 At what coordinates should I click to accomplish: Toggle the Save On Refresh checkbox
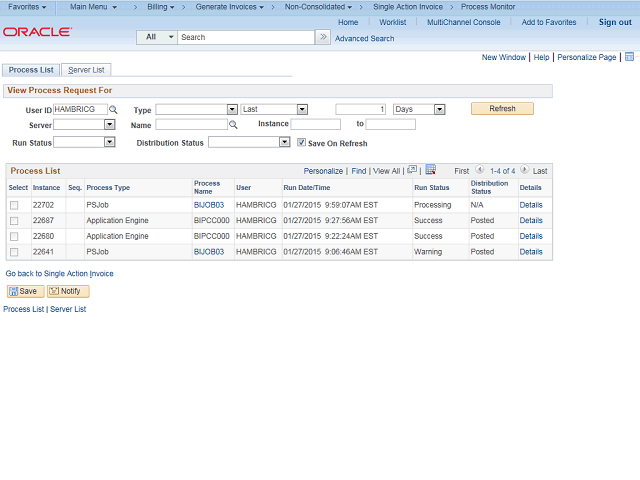click(301, 142)
